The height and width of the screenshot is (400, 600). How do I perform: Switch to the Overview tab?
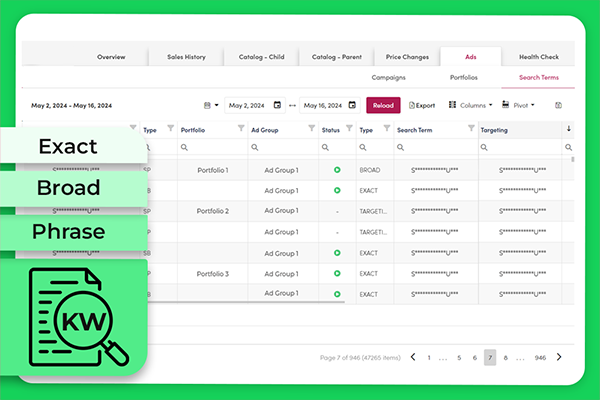111,57
